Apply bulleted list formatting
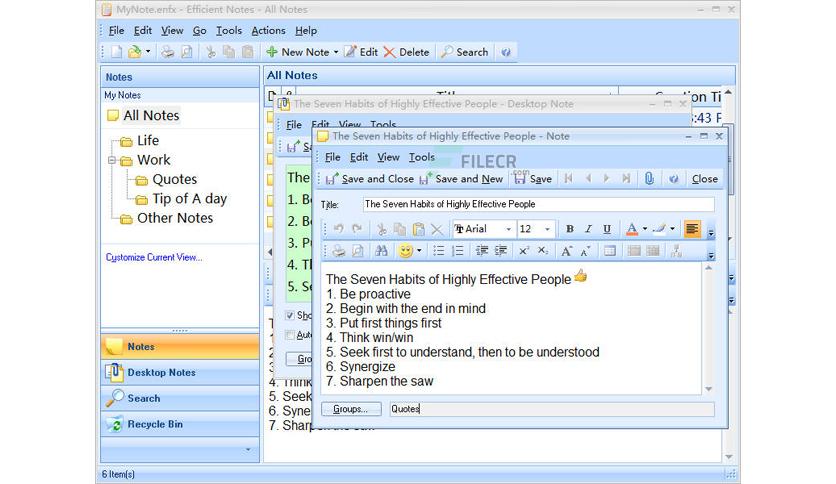This screenshot has height=484, width=836. pos(438,251)
